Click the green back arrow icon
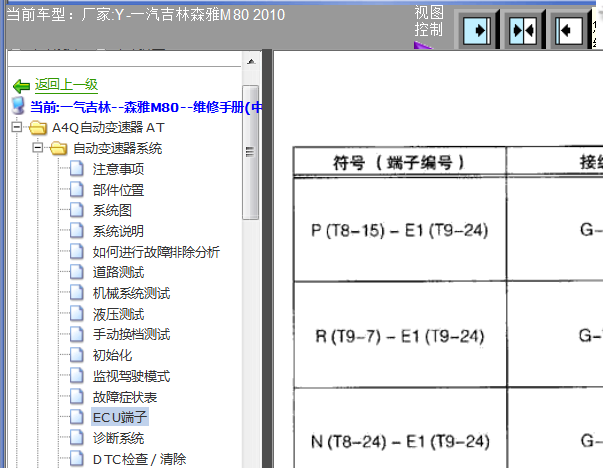603x468 pixels. point(21,86)
